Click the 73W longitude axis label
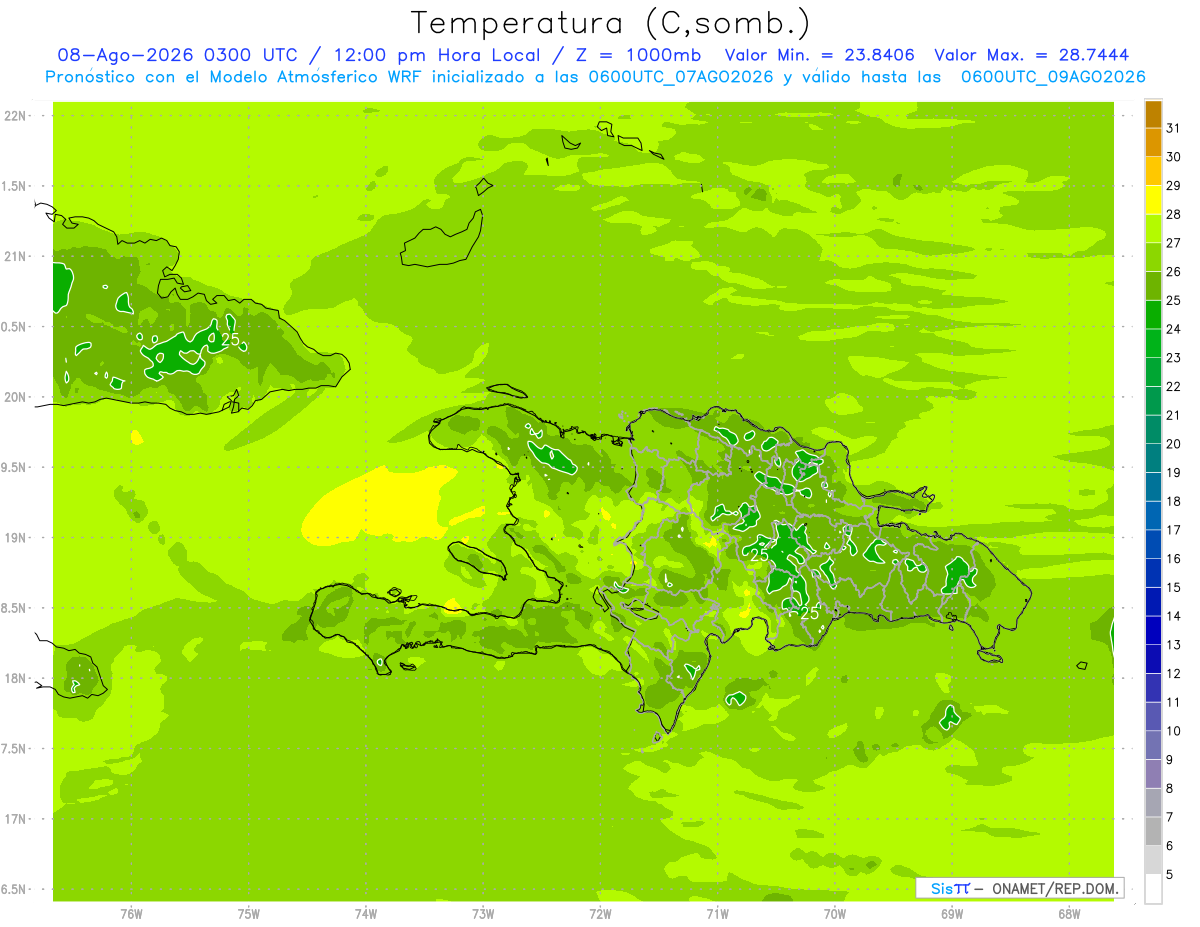 click(x=483, y=914)
